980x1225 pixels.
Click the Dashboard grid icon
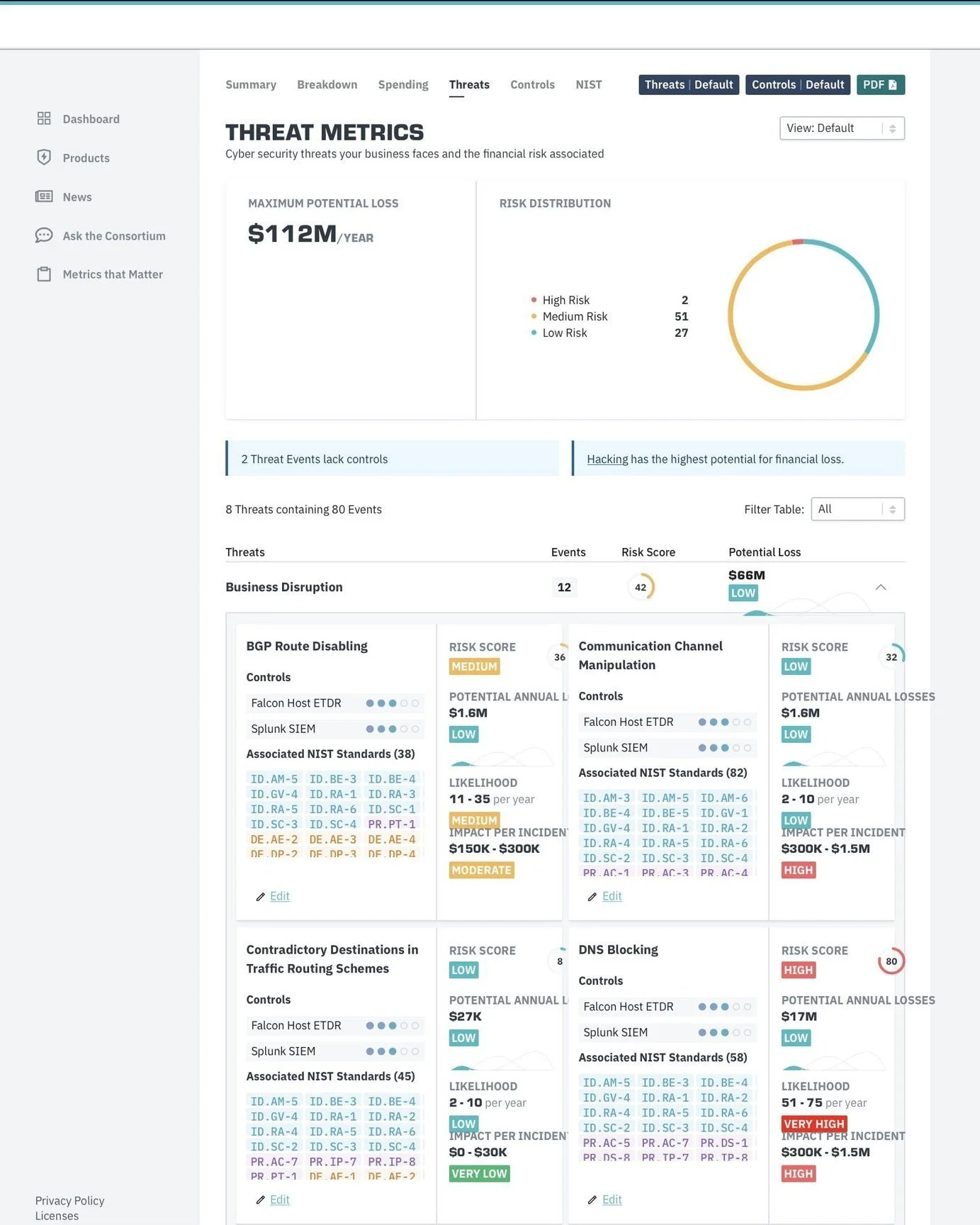point(44,118)
